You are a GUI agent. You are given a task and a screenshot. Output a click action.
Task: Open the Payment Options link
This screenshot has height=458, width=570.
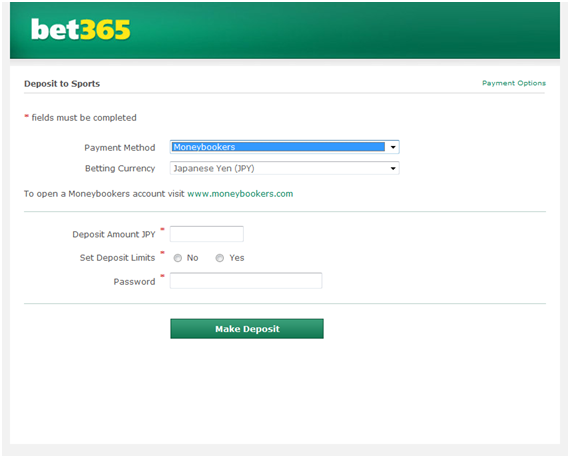tap(514, 83)
